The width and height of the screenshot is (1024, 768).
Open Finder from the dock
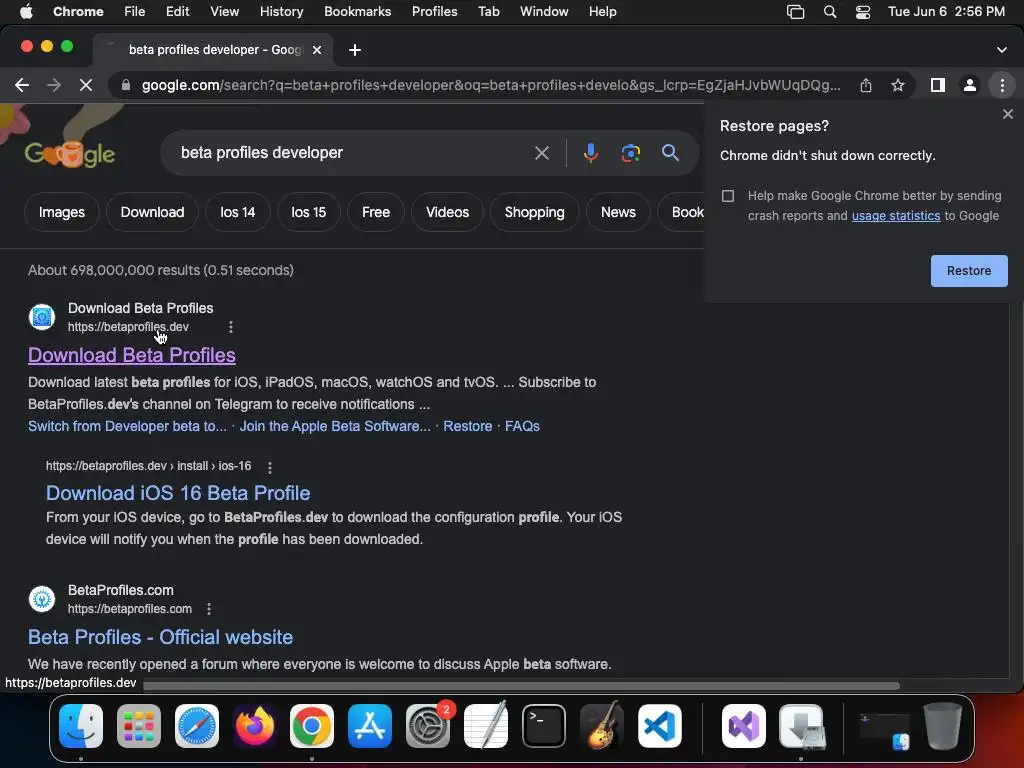click(x=81, y=726)
